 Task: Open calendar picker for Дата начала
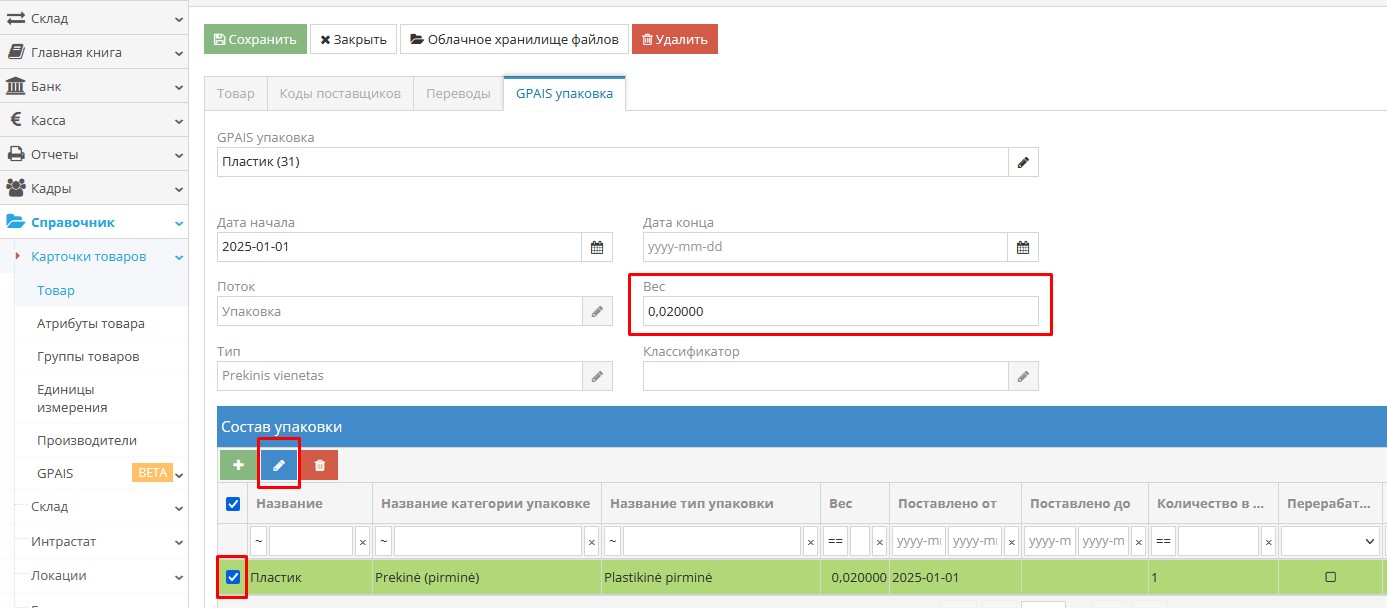click(597, 247)
